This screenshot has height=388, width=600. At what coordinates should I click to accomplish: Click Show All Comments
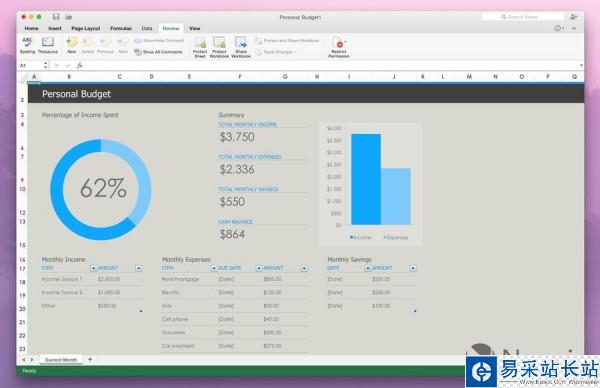coord(158,52)
